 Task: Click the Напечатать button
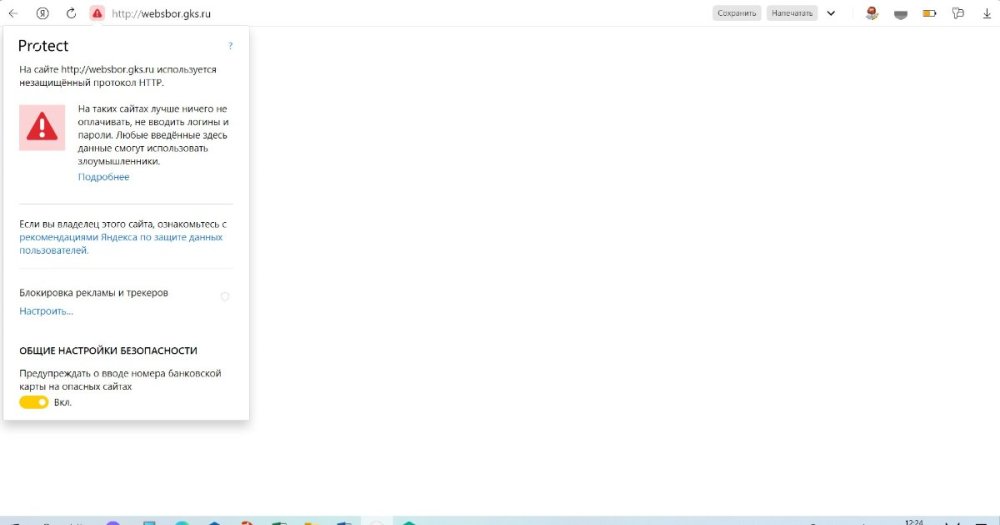(791, 13)
